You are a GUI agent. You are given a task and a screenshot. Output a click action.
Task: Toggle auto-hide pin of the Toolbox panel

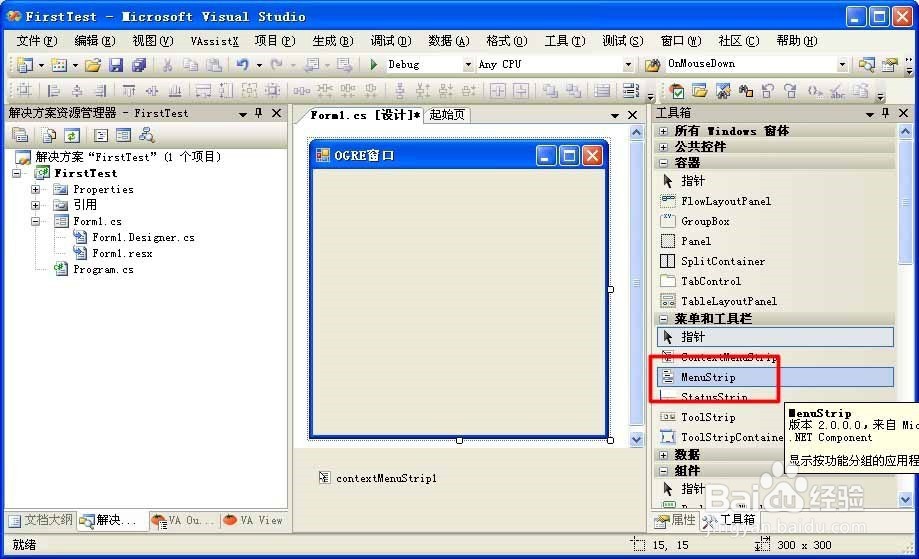pos(886,113)
